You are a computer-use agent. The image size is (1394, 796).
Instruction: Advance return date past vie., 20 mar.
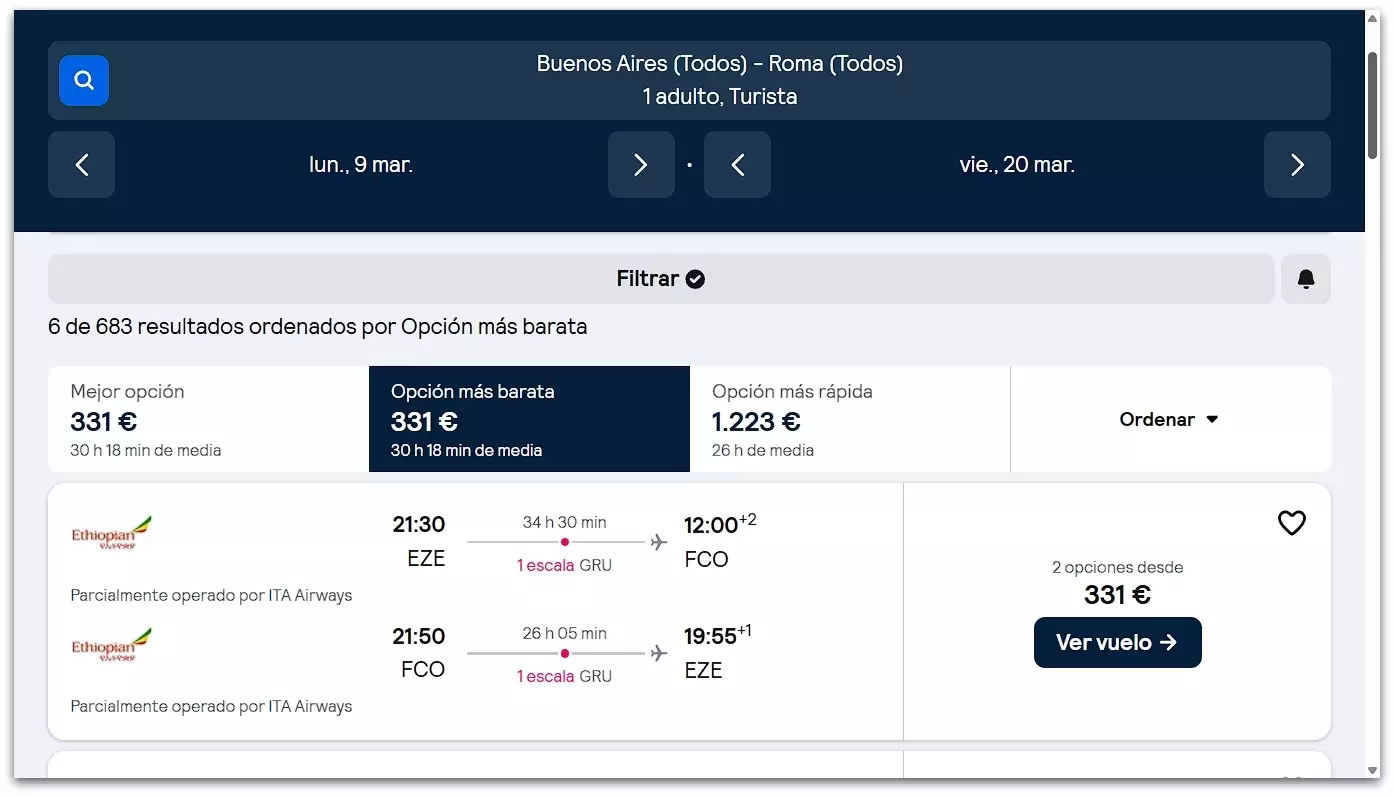pyautogui.click(x=1297, y=165)
